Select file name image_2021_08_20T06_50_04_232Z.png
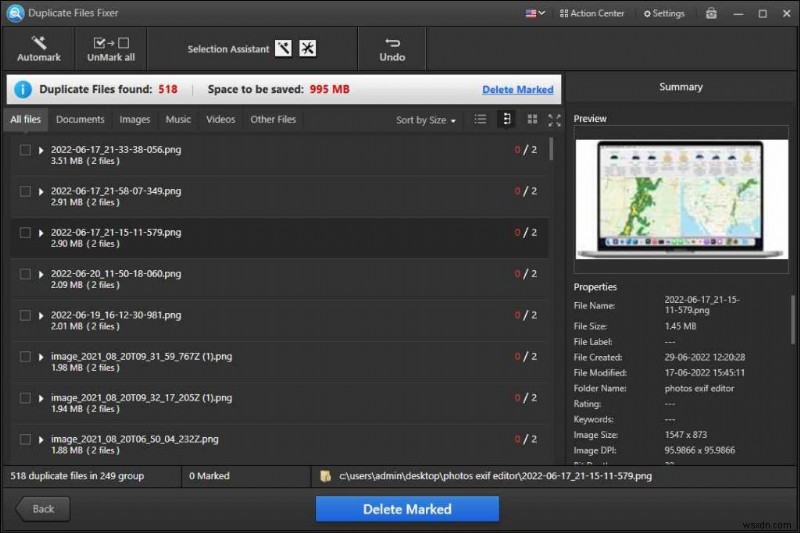Screen dimensions: 800x533 click(135, 439)
